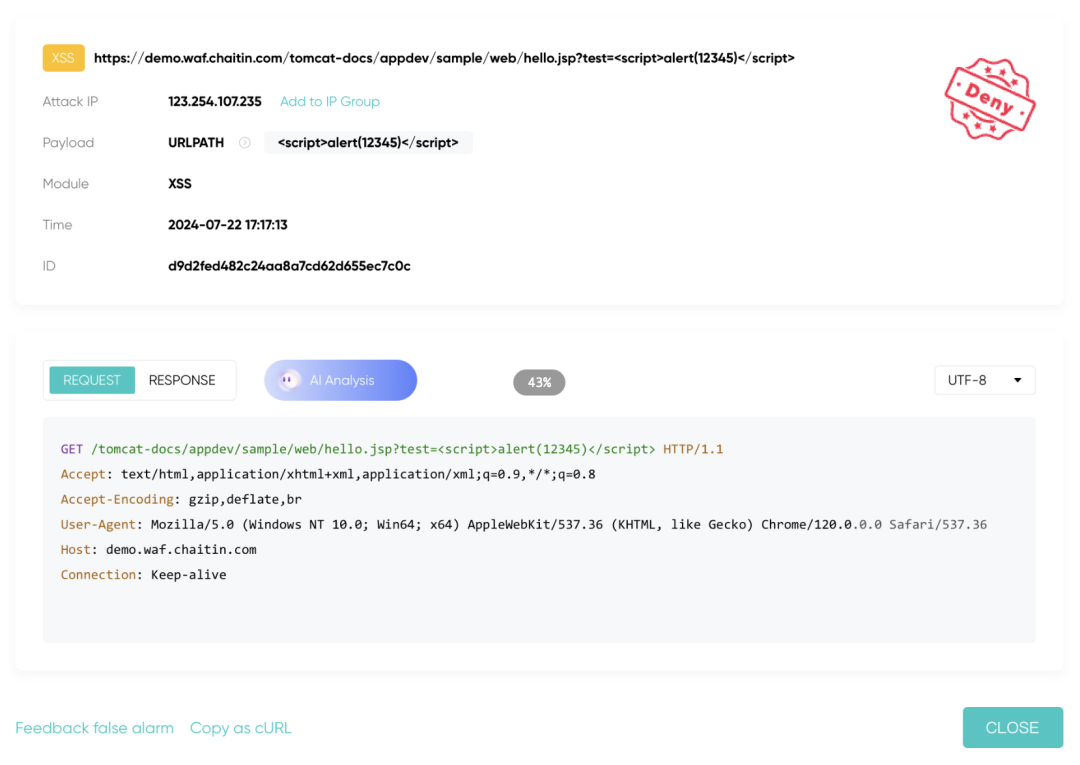Click Copy as cURL link
This screenshot has height=765, width=1080.
coord(240,728)
